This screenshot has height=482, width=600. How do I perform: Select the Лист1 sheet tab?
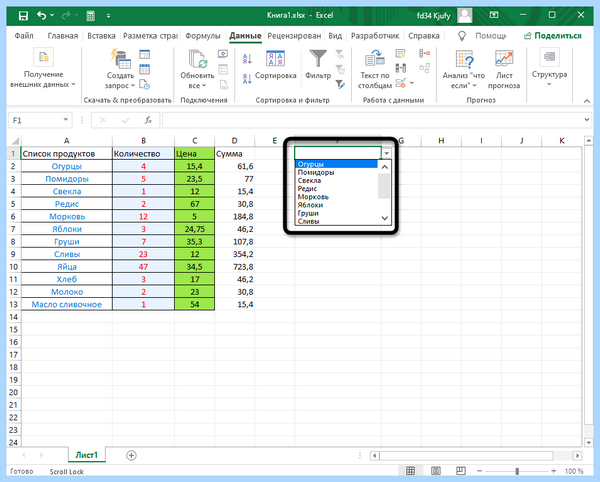(x=86, y=455)
